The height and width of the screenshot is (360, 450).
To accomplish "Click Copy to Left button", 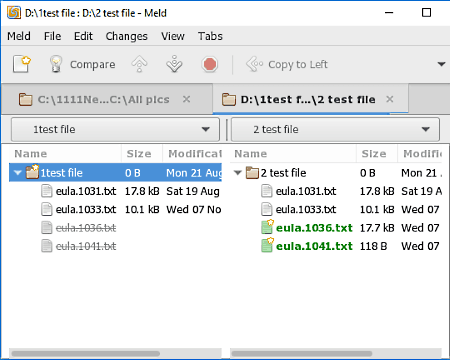I will click(287, 64).
